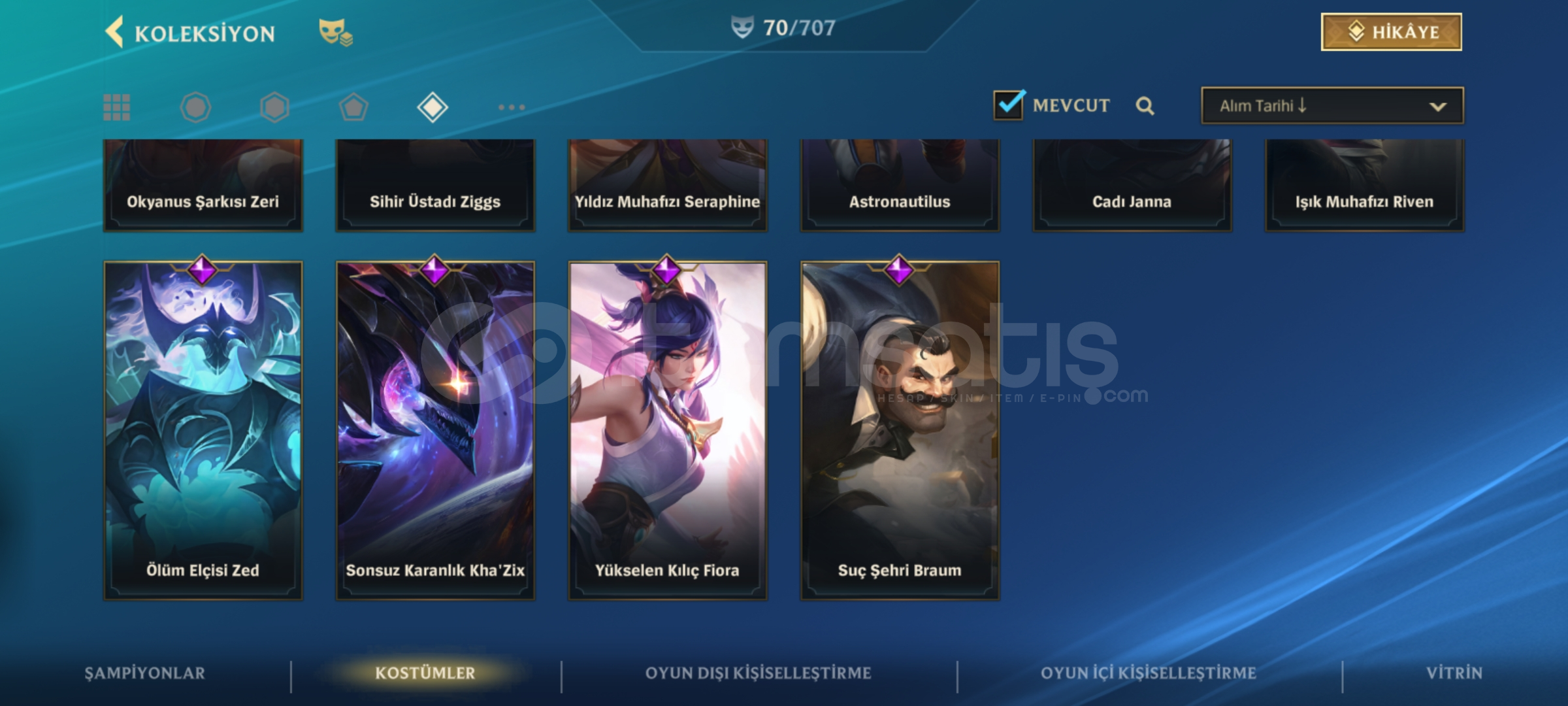
Task: Select the Ölüm Elçisi Zed skin card
Action: coord(203,430)
